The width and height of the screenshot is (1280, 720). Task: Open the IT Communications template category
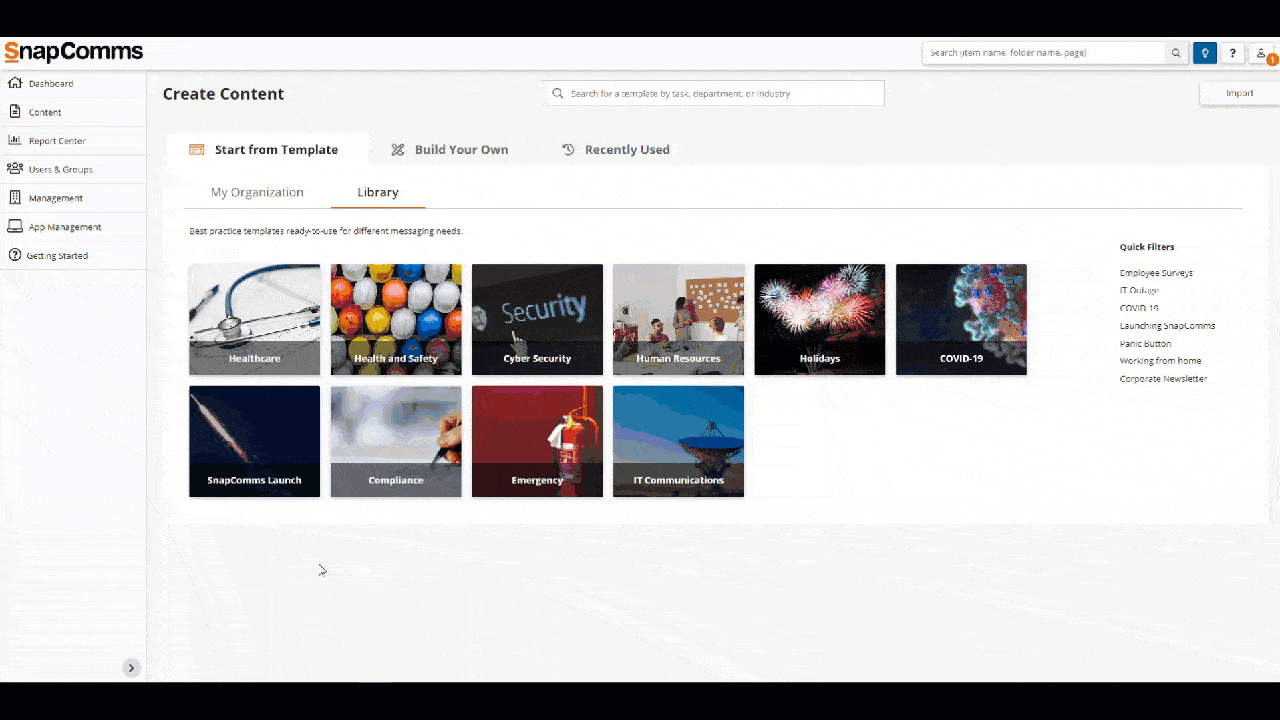678,441
